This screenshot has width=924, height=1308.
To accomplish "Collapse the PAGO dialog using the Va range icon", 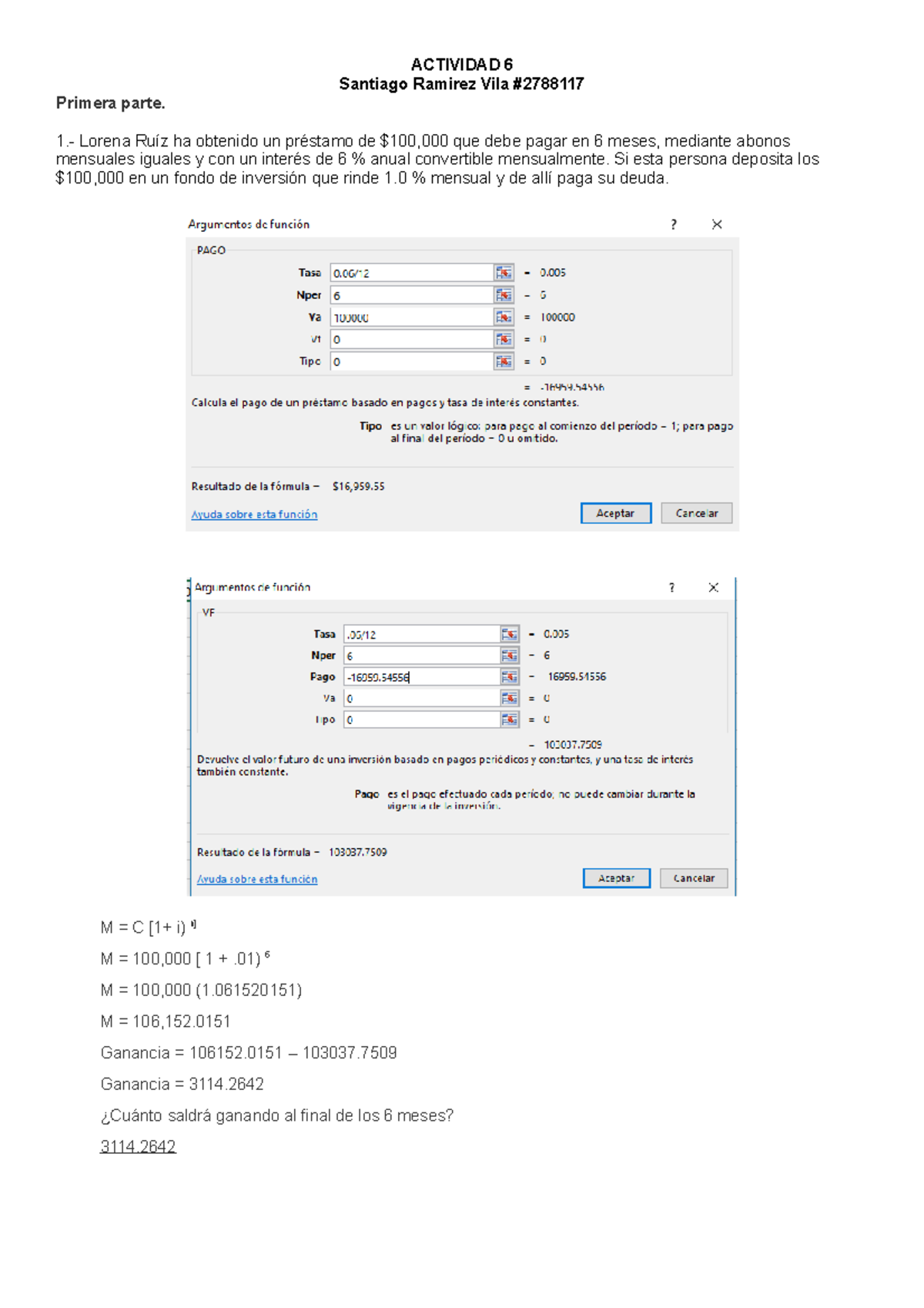I will point(504,317).
